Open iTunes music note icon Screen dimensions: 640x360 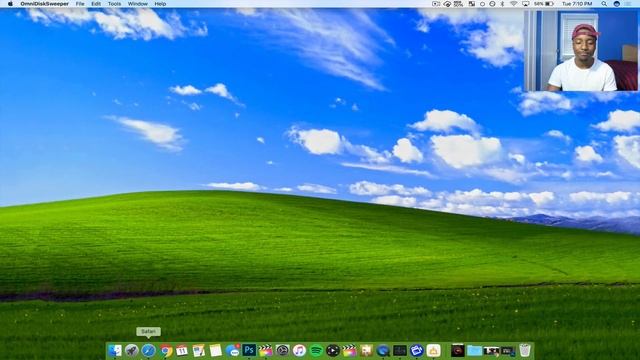pyautogui.click(x=299, y=350)
